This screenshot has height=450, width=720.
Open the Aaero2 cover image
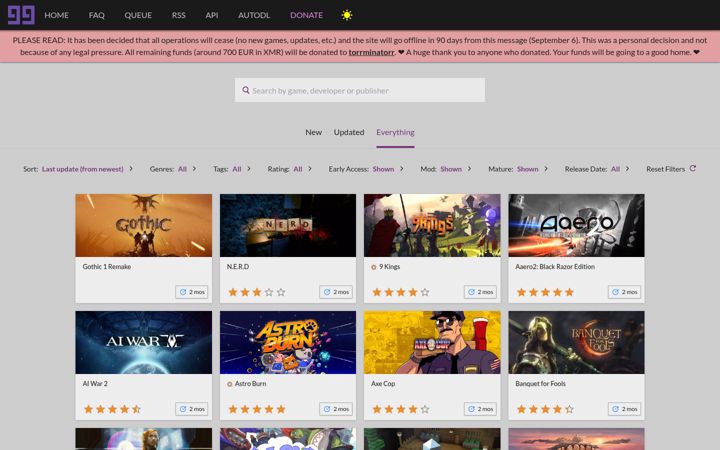576,225
